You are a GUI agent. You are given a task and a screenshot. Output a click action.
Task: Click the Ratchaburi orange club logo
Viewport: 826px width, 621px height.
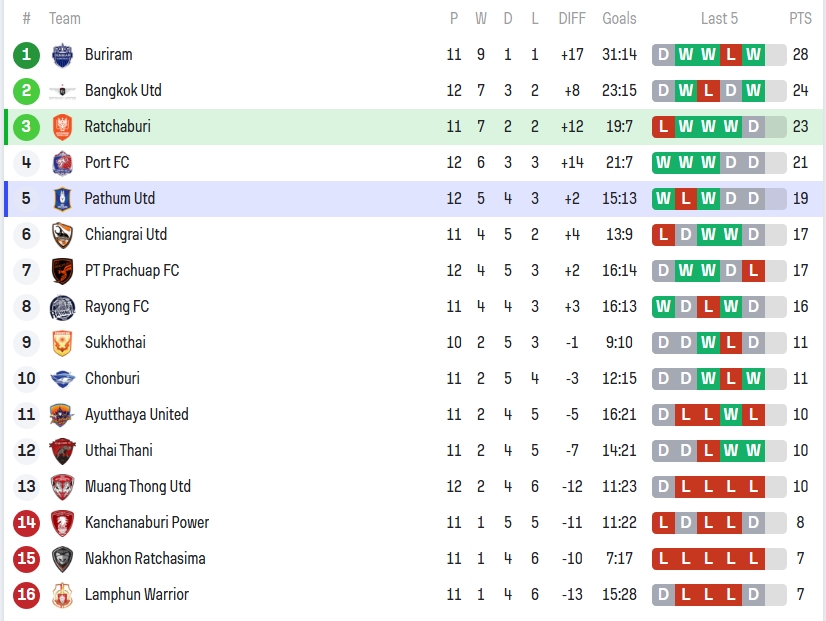(x=62, y=127)
